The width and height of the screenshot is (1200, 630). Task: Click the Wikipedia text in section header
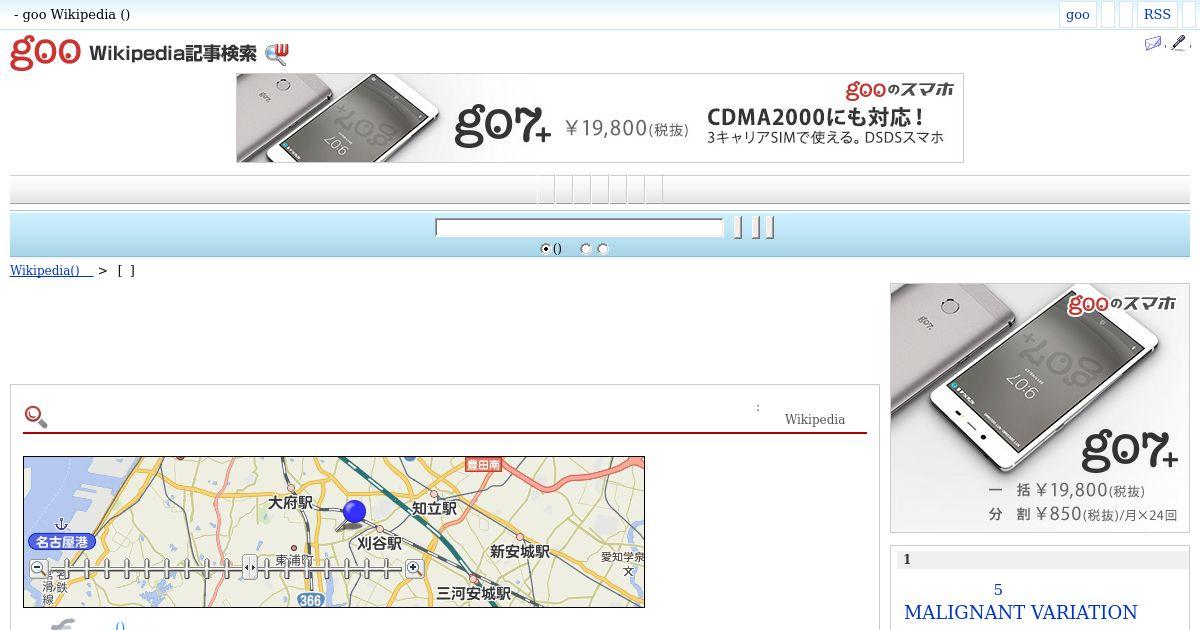pos(815,420)
